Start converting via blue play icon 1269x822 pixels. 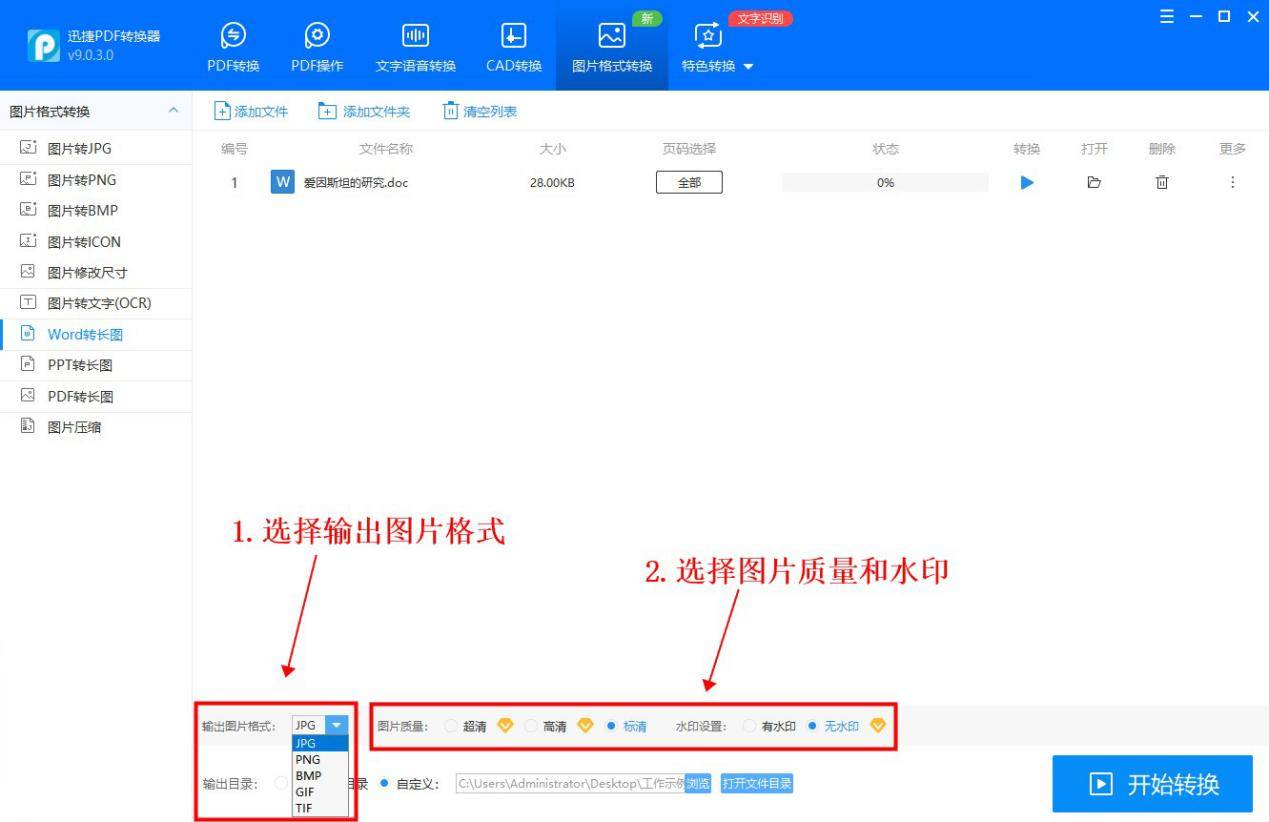(x=1027, y=183)
